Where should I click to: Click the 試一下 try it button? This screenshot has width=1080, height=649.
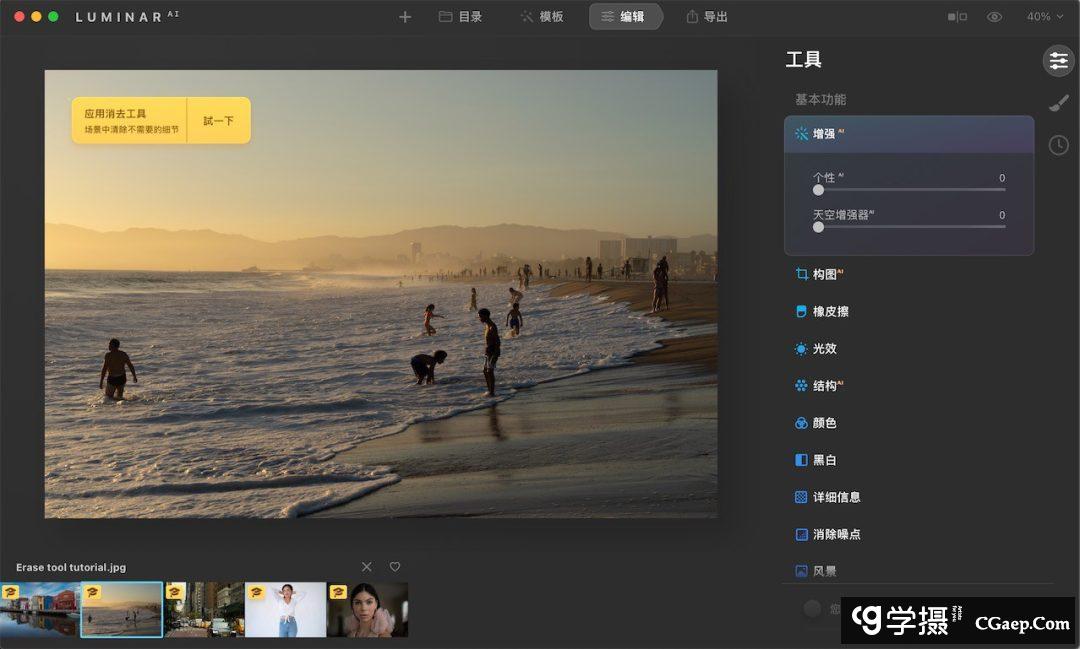218,121
